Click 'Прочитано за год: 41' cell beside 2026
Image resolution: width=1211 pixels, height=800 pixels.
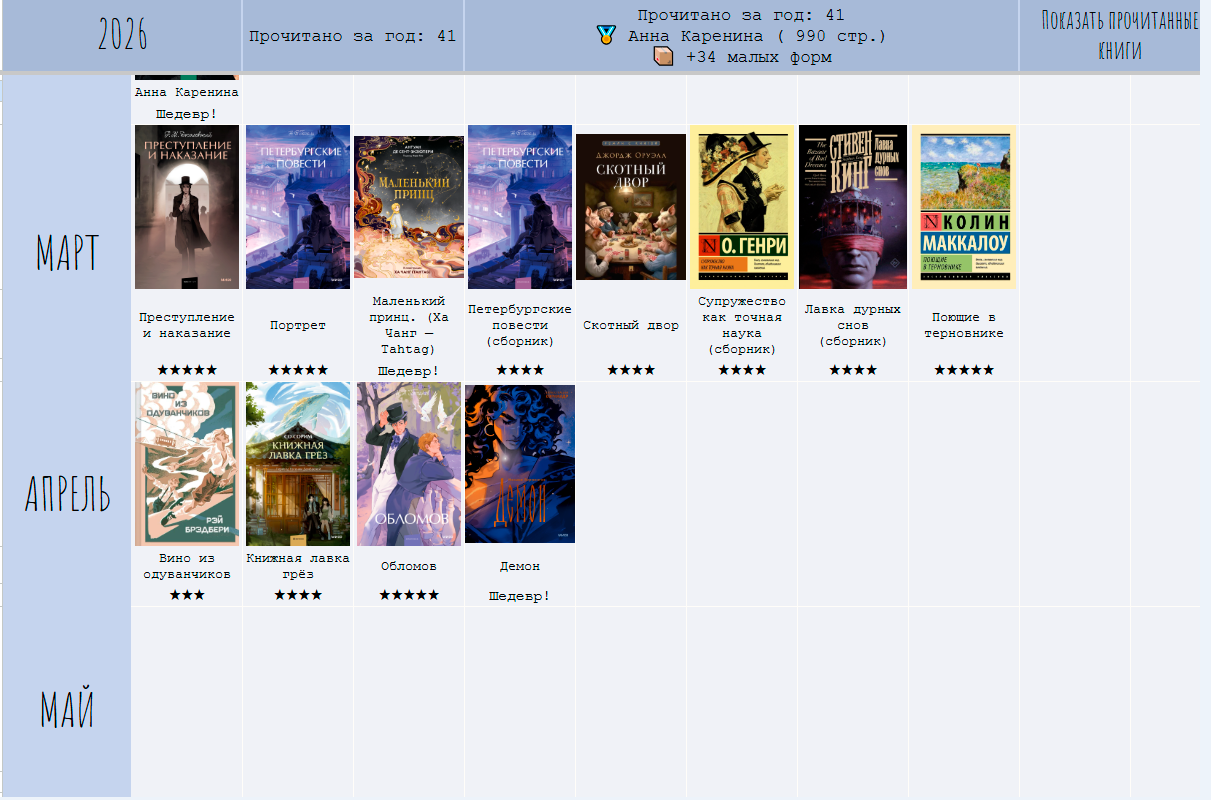[352, 36]
